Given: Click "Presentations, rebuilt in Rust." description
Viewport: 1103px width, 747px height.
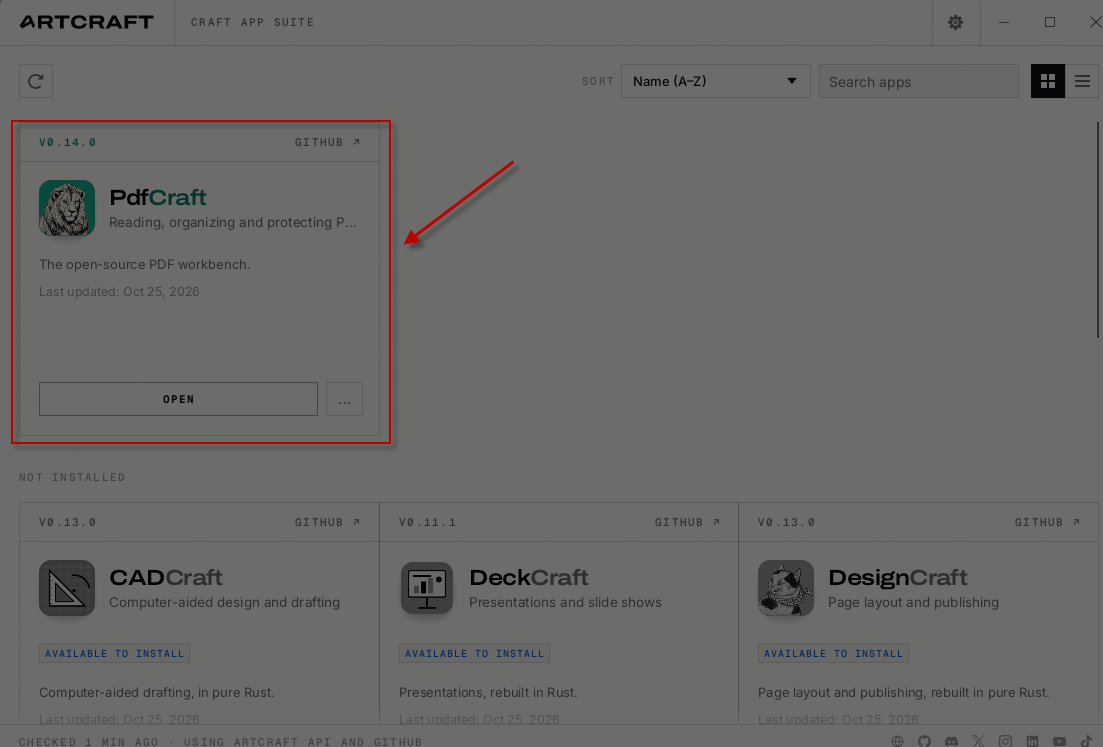Looking at the screenshot, I should tap(488, 693).
